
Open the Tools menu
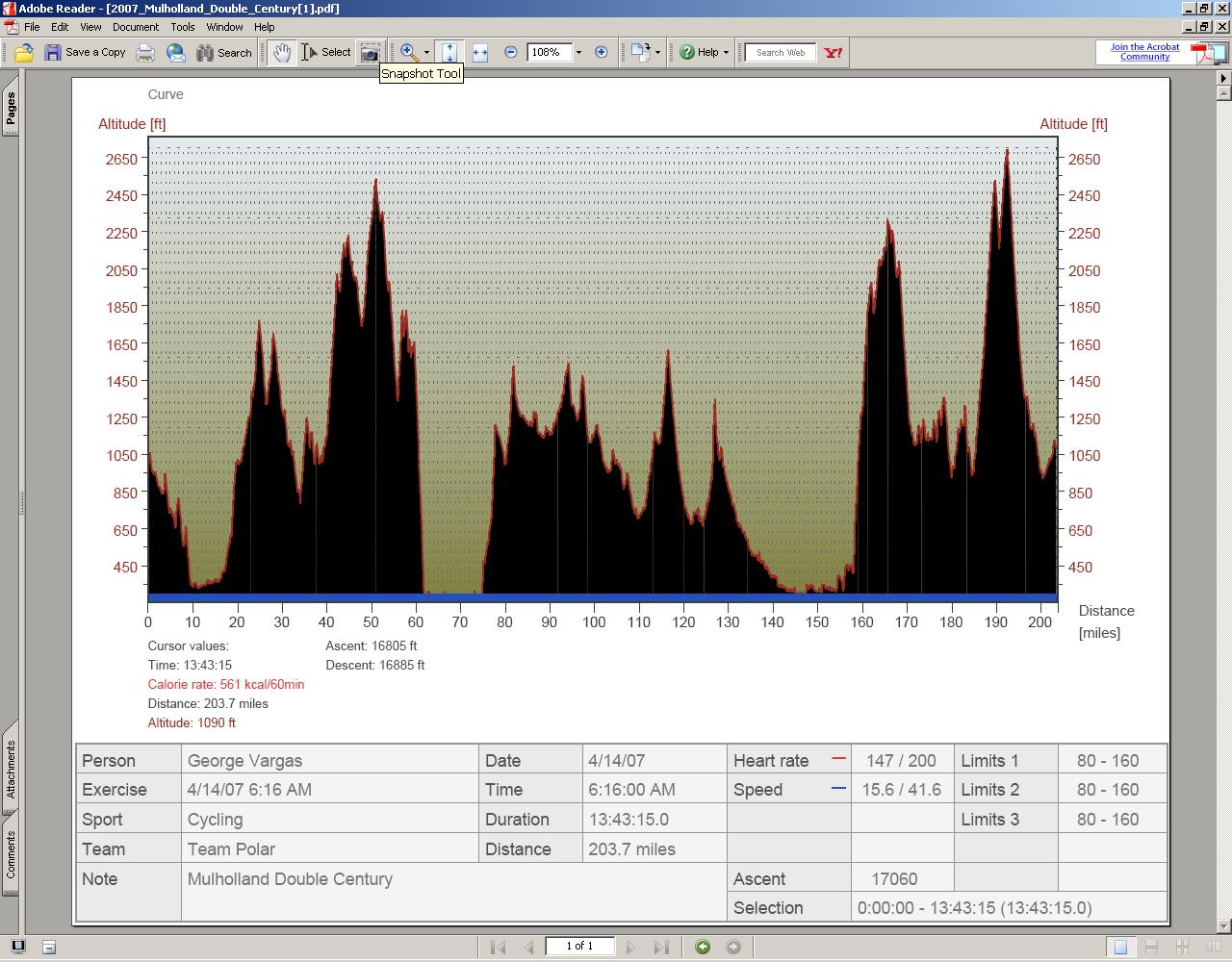tap(182, 27)
